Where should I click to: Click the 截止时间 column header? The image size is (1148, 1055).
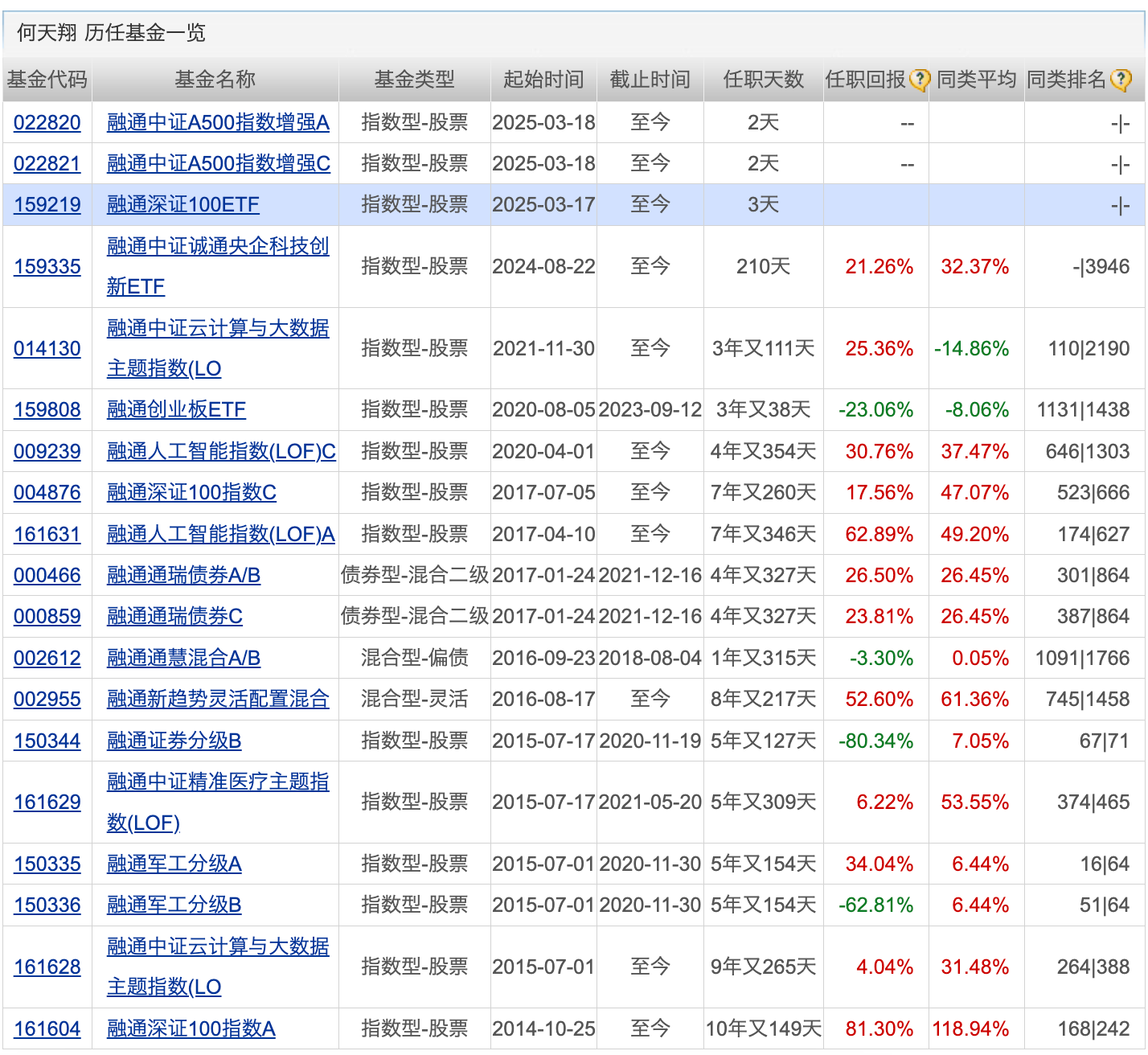pyautogui.click(x=650, y=80)
